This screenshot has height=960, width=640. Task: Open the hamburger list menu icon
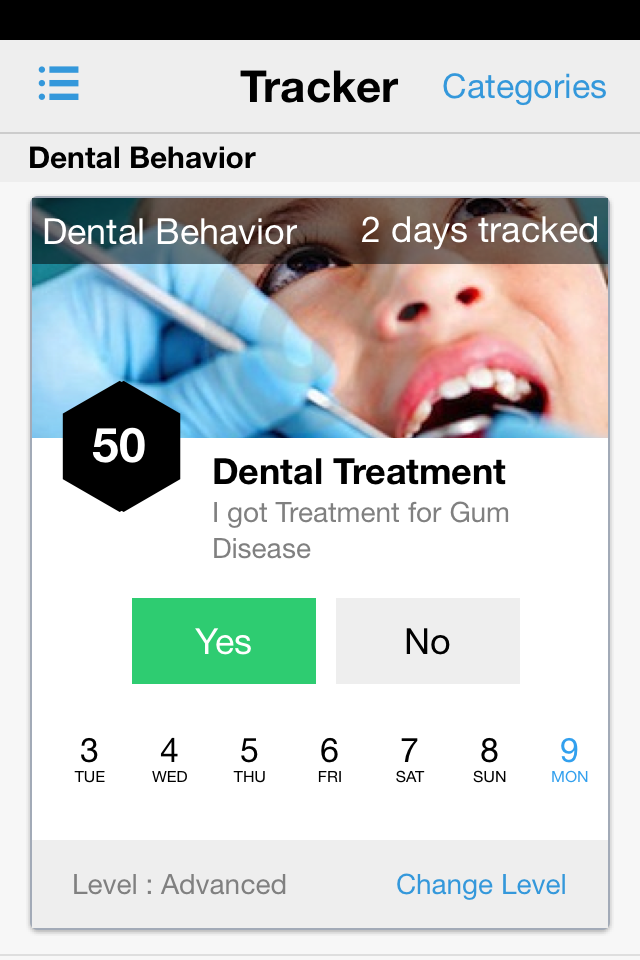pyautogui.click(x=59, y=84)
